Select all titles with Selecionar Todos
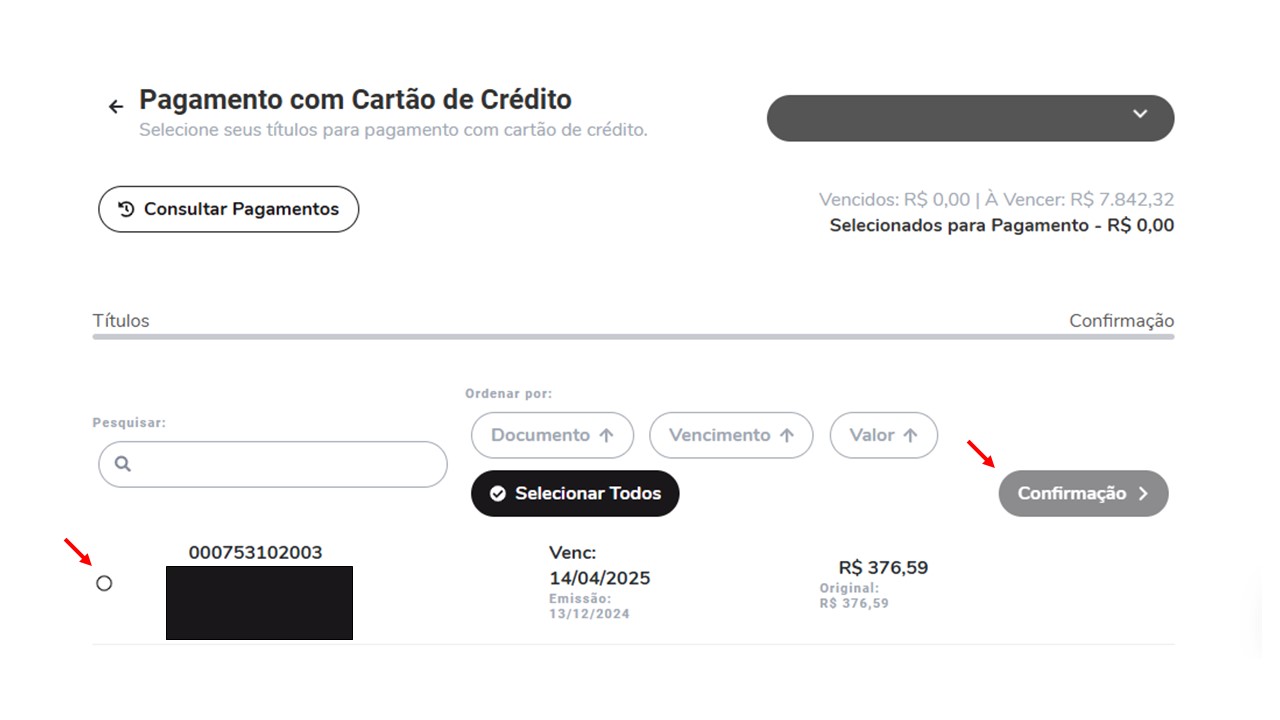The width and height of the screenshot is (1280, 720). pyautogui.click(x=575, y=494)
